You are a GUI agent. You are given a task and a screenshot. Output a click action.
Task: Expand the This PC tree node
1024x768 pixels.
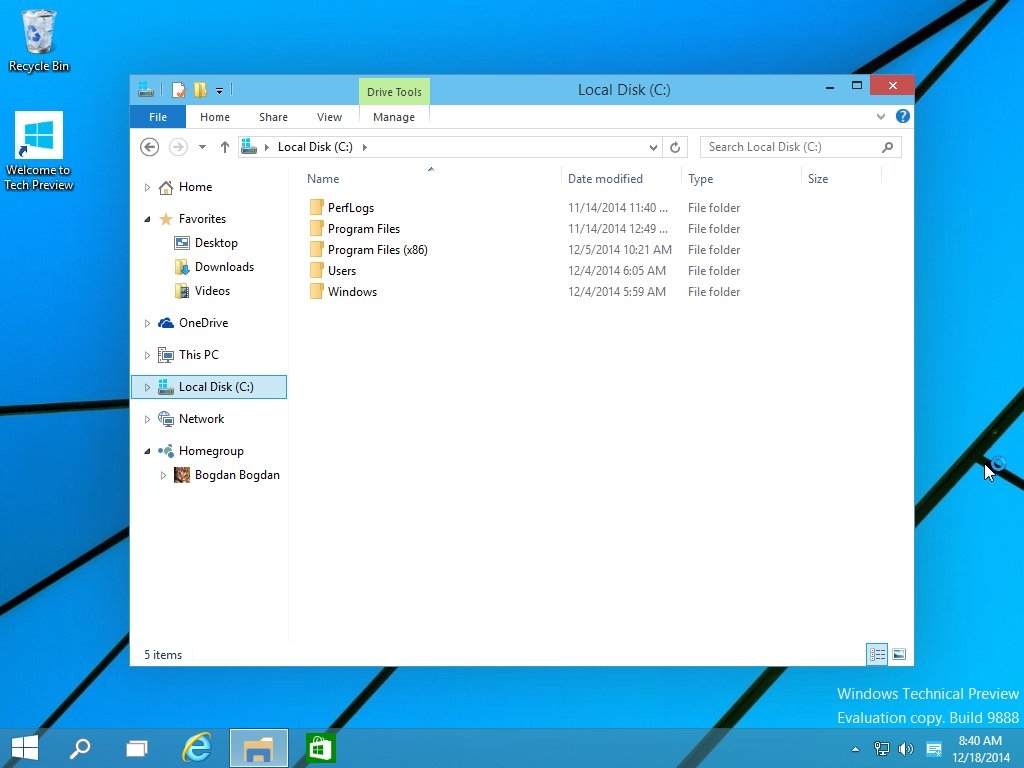tap(147, 355)
